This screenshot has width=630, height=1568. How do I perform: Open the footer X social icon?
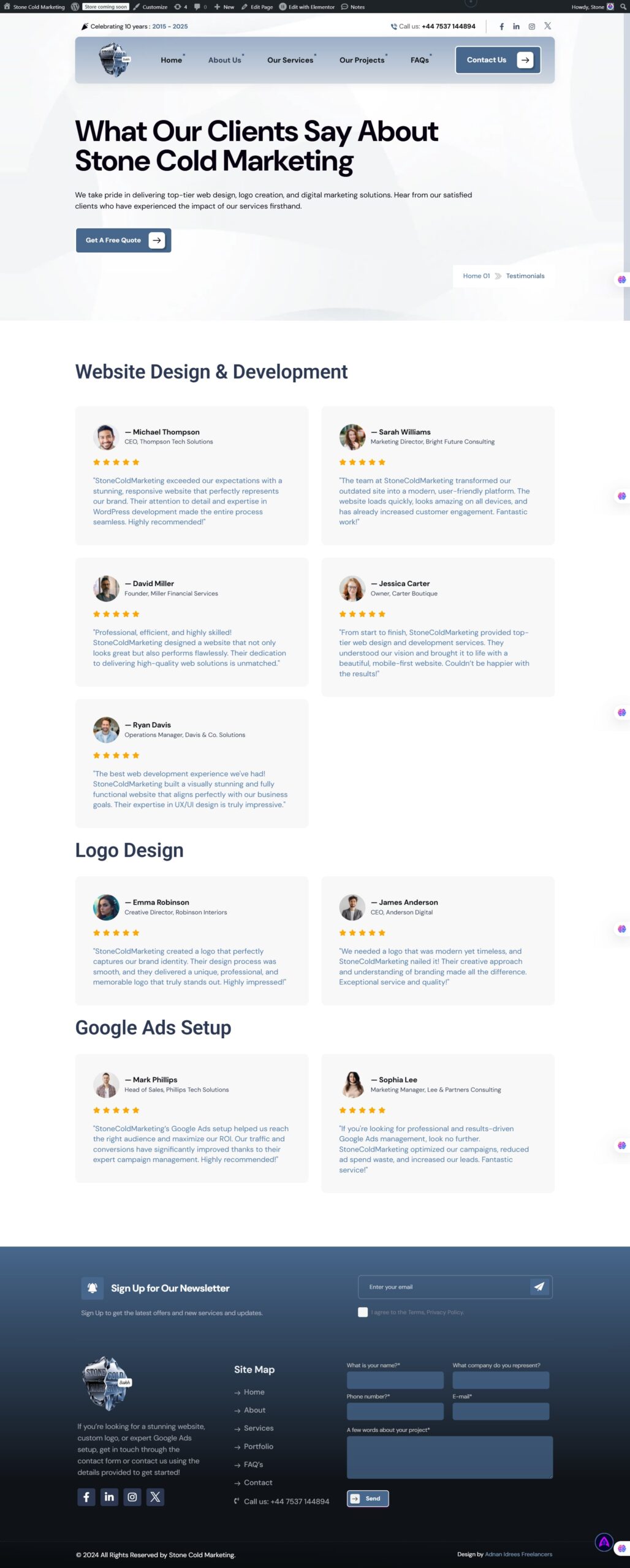click(x=155, y=1497)
